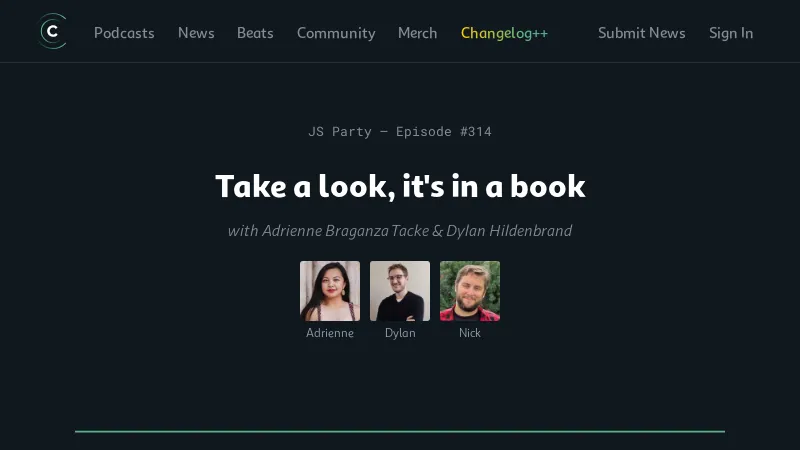Click the Episode #314 text

(x=443, y=131)
